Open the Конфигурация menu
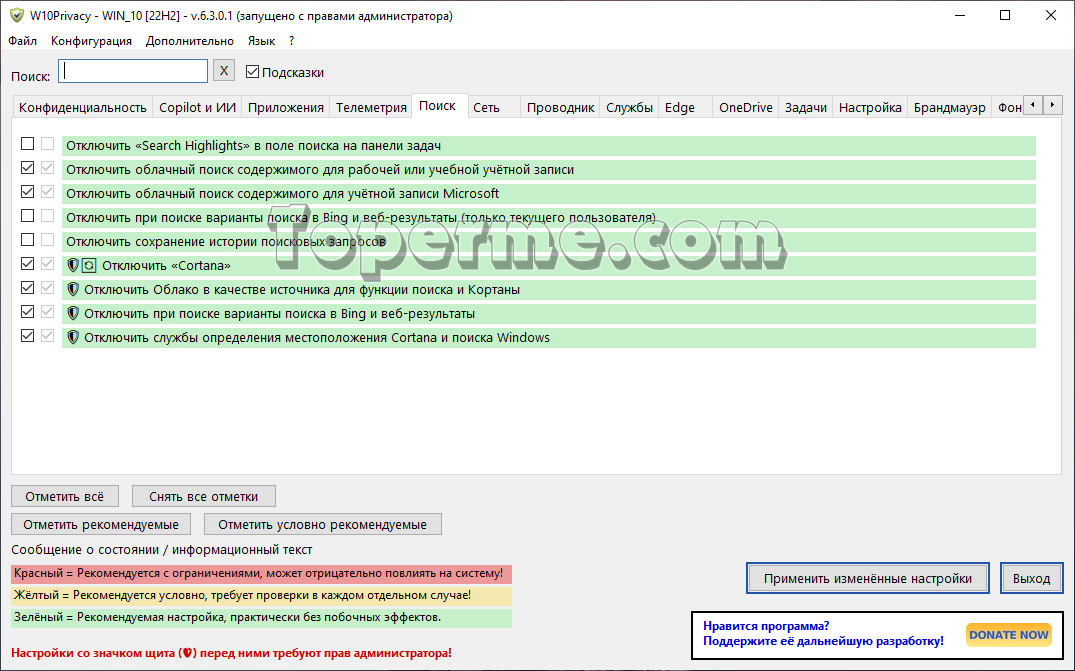 [x=91, y=40]
